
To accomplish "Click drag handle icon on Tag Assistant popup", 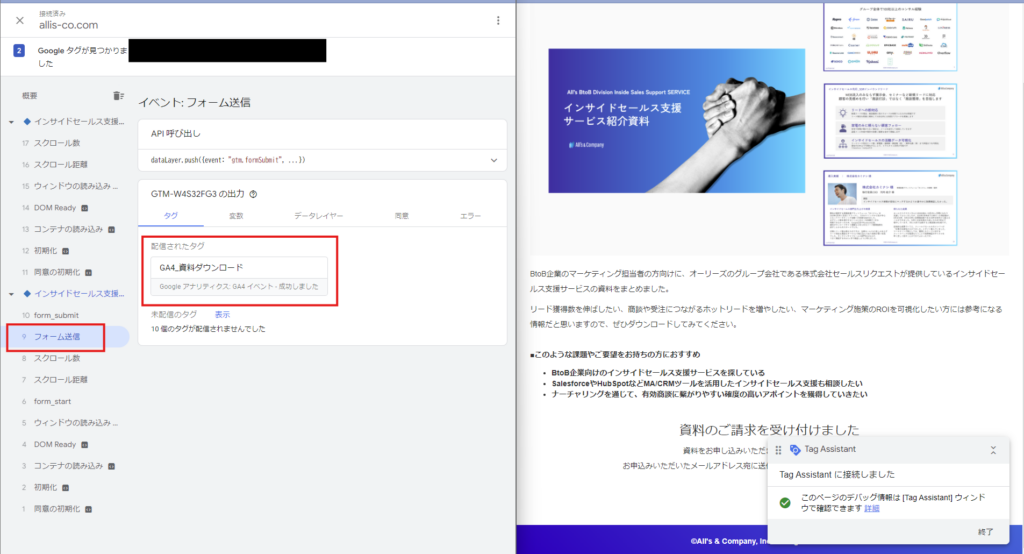I will coord(779,450).
